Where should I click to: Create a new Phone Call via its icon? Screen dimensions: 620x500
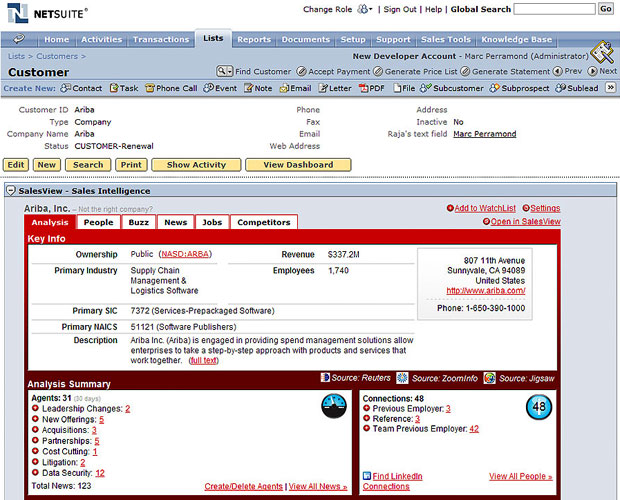(x=150, y=88)
